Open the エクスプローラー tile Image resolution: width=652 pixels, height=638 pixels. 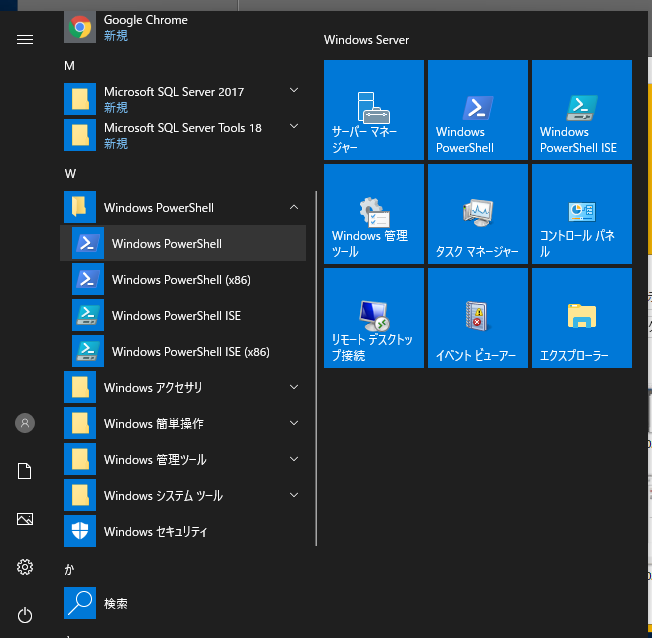582,318
